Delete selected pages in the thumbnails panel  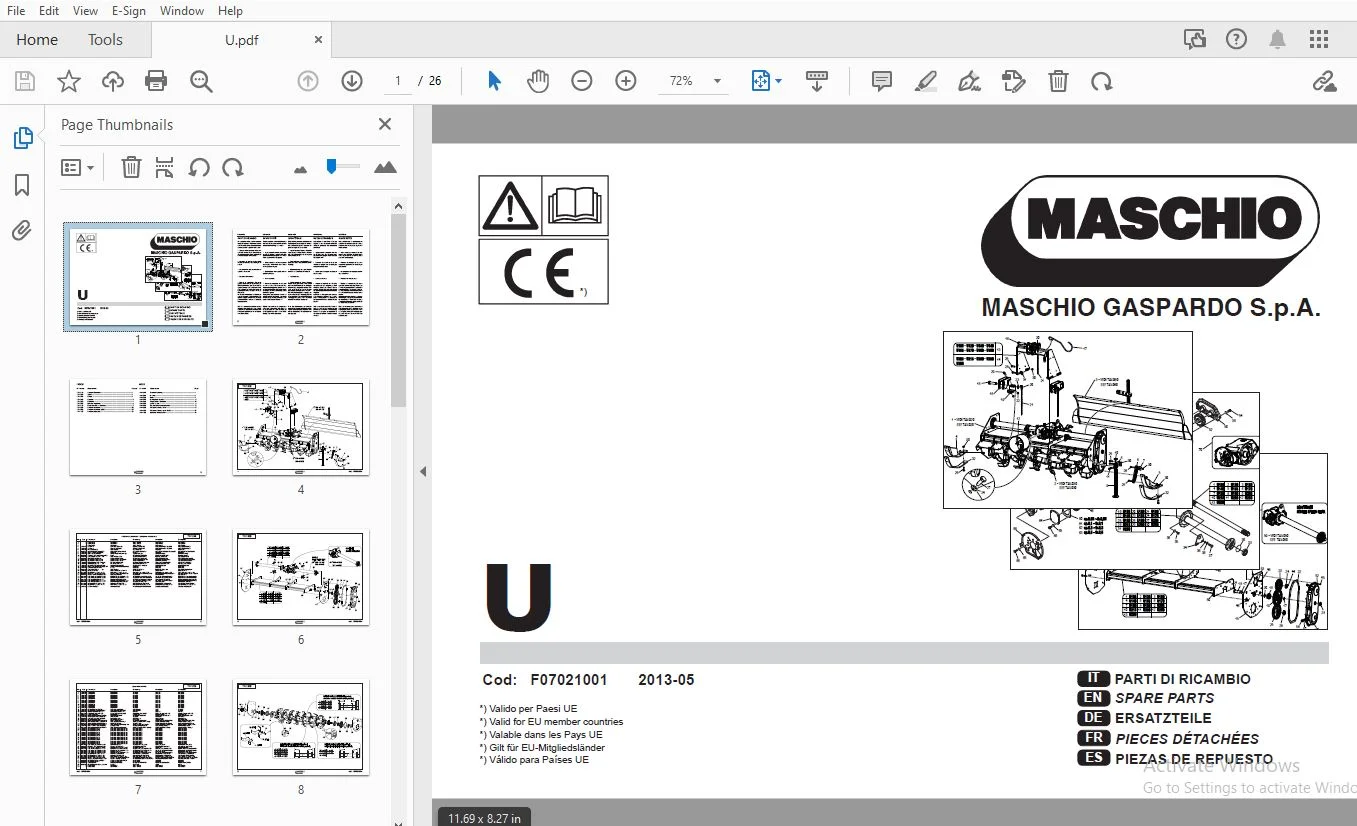tap(131, 168)
